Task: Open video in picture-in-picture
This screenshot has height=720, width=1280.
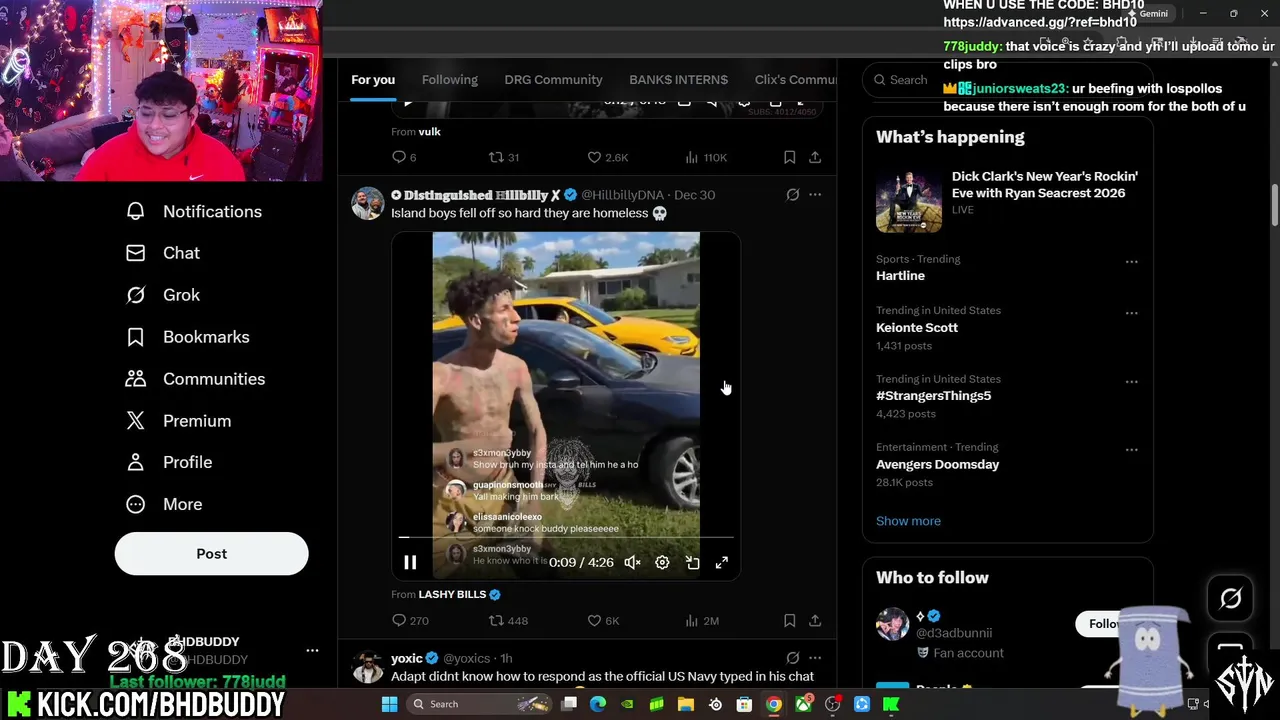Action: point(692,563)
